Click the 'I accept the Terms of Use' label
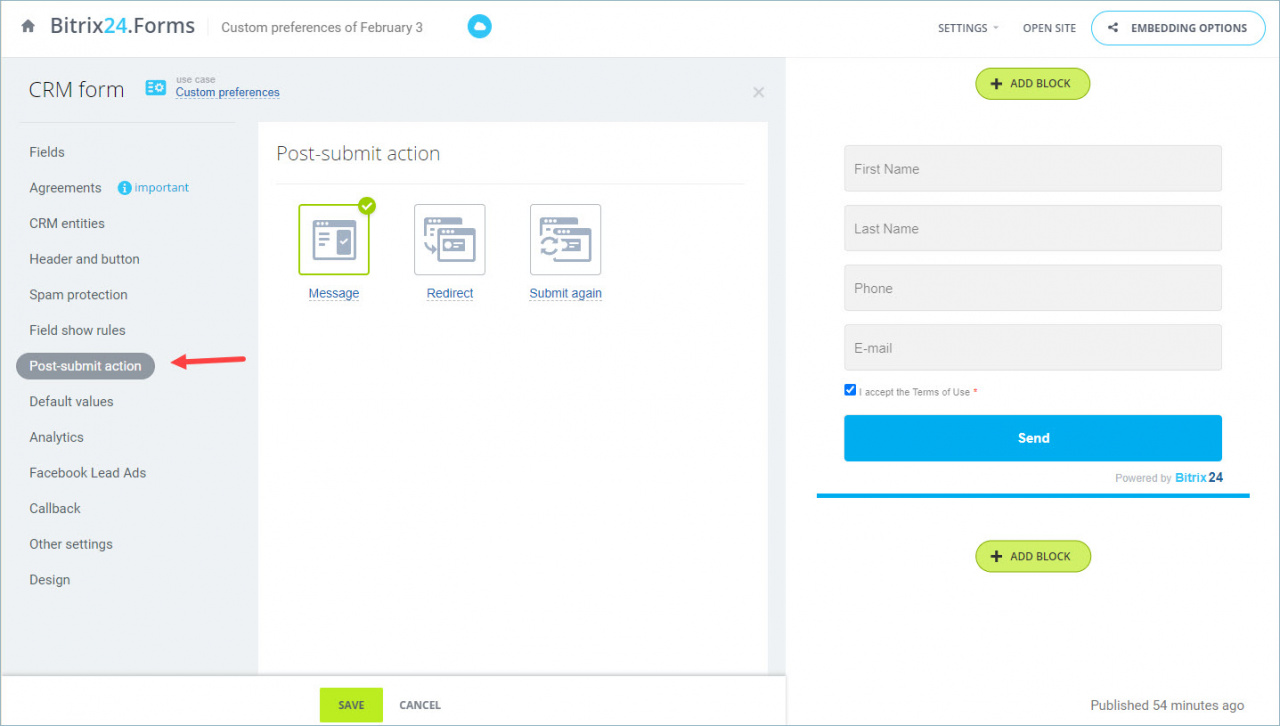Viewport: 1280px width, 726px height. pyautogui.click(x=918, y=392)
